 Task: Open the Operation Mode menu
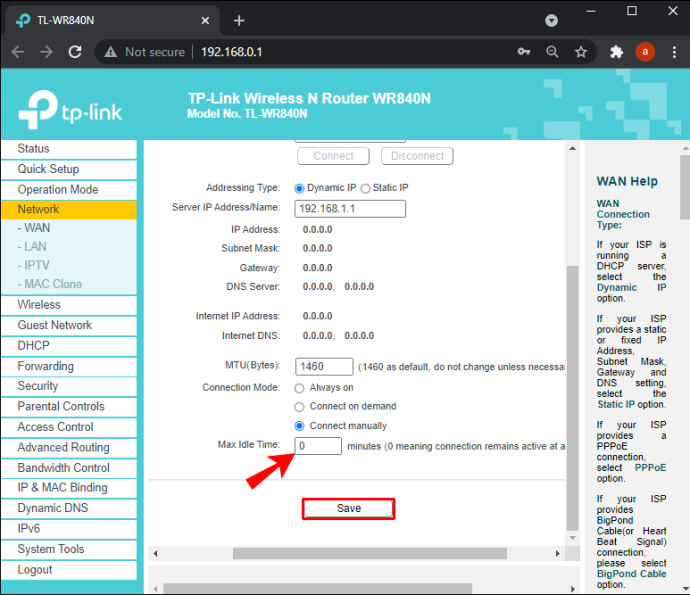point(69,190)
